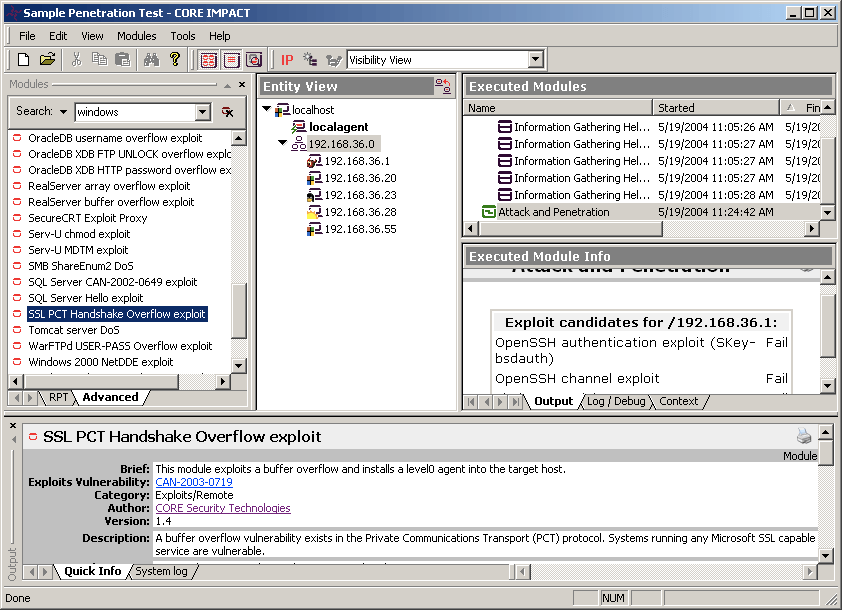Select OracleDB username overflow exploit module
The height and width of the screenshot is (610, 842).
pyautogui.click(x=115, y=138)
